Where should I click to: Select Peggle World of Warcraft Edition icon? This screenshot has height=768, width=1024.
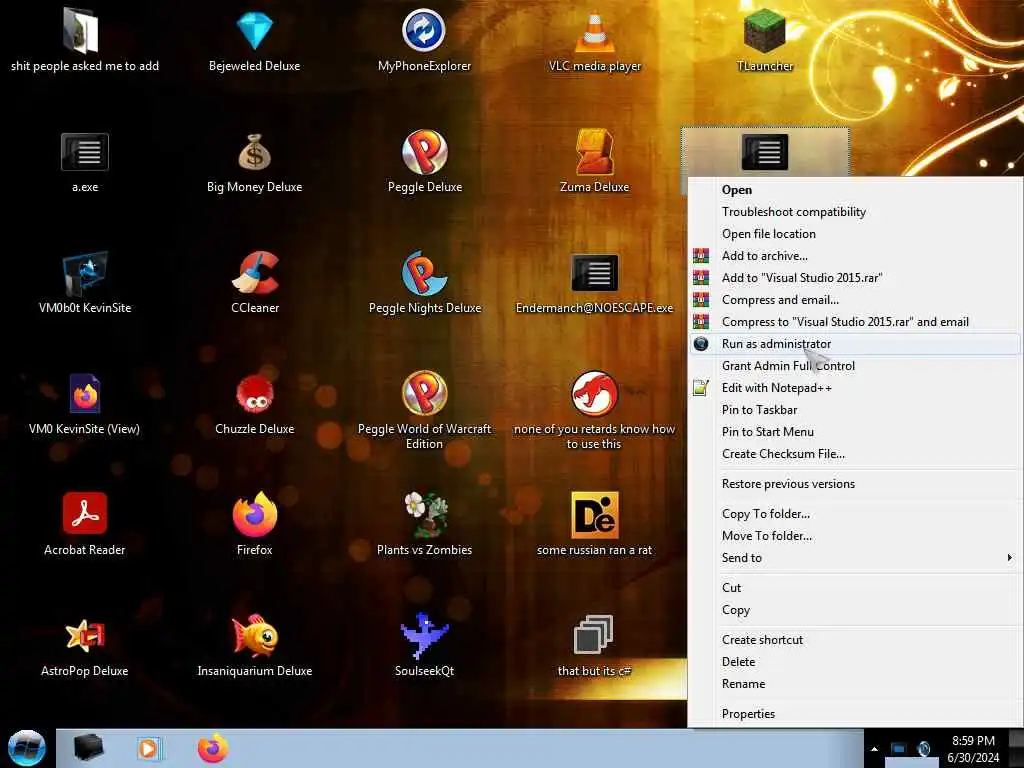(x=424, y=394)
